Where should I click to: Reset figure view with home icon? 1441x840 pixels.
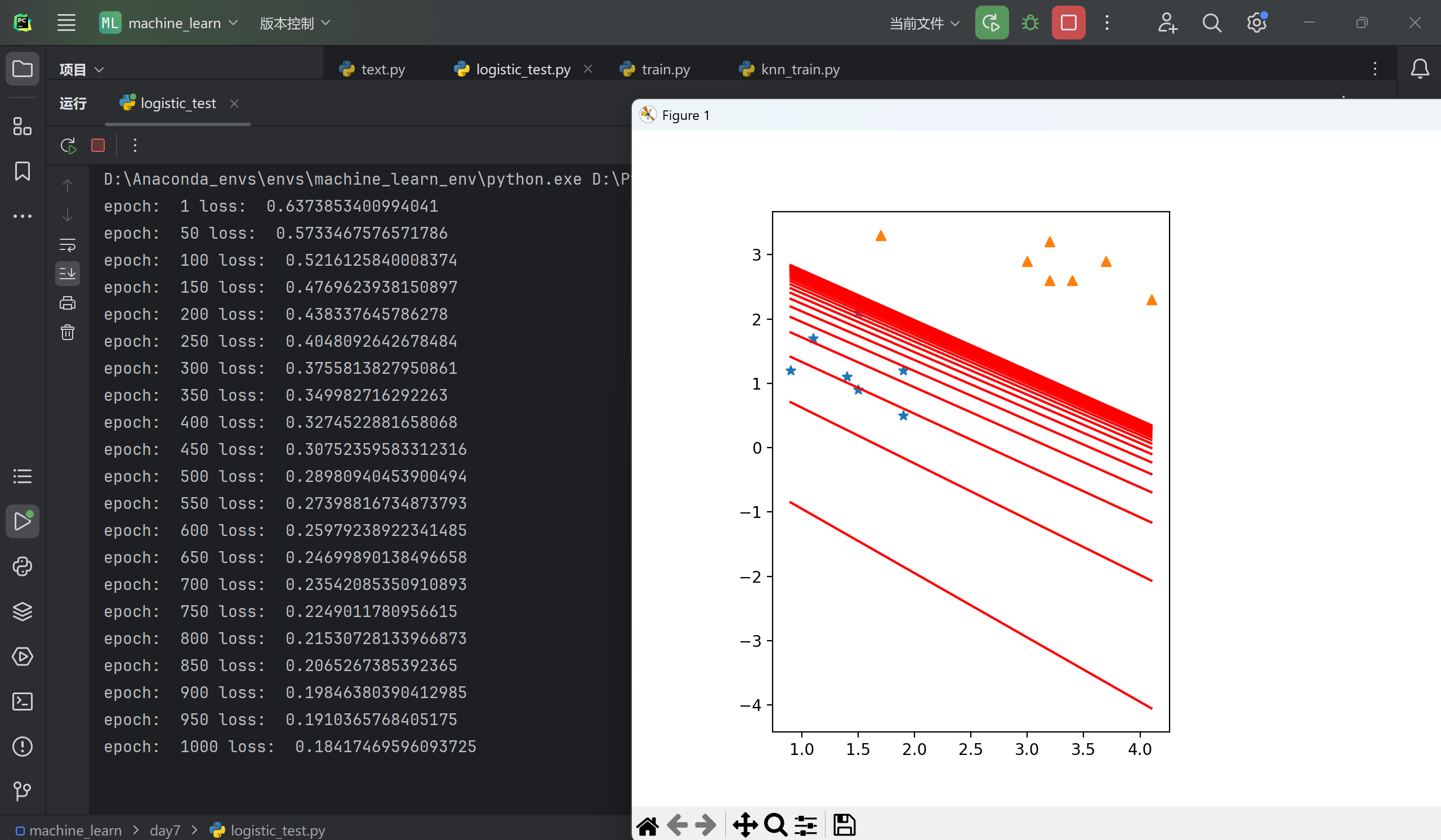click(648, 825)
